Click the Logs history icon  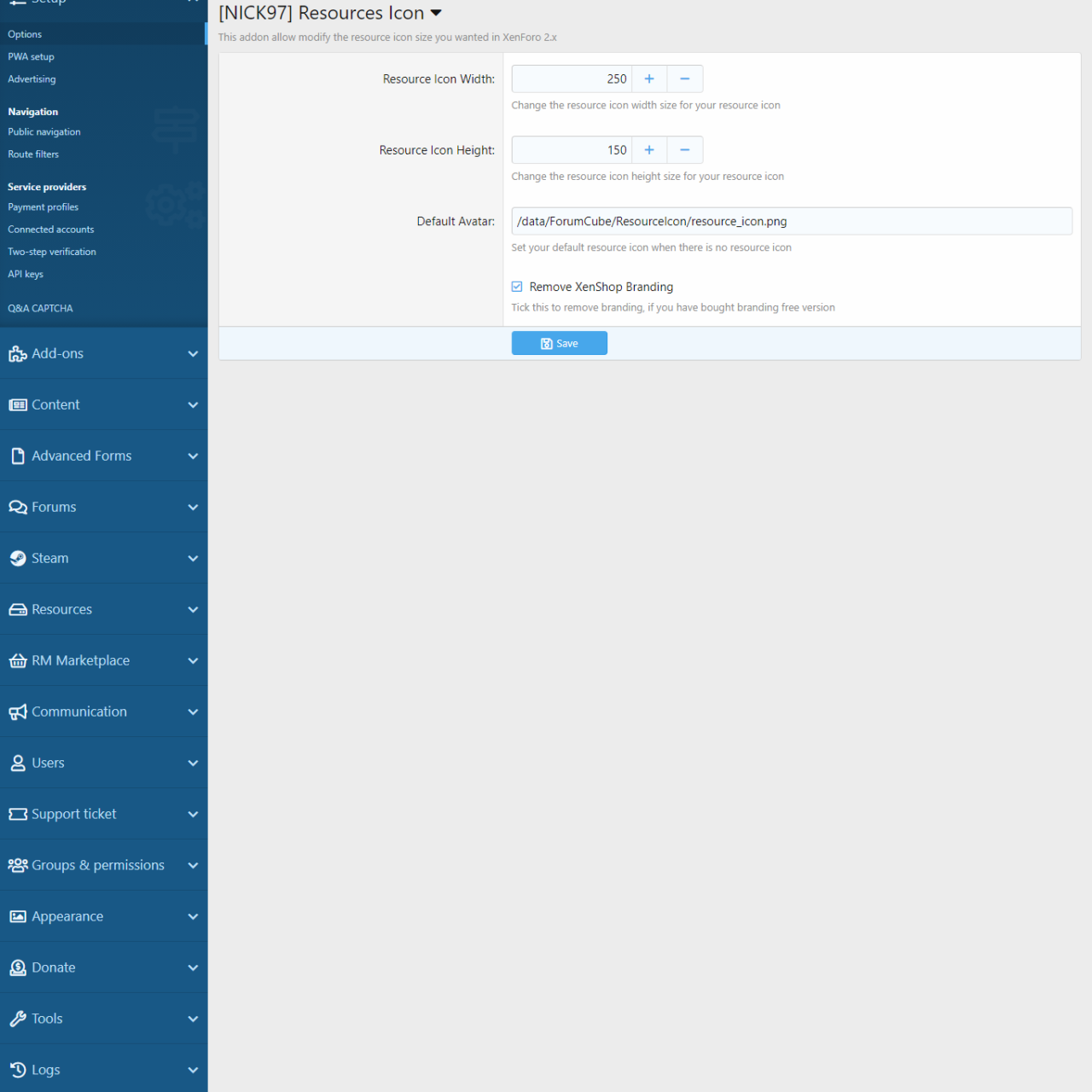click(18, 1070)
